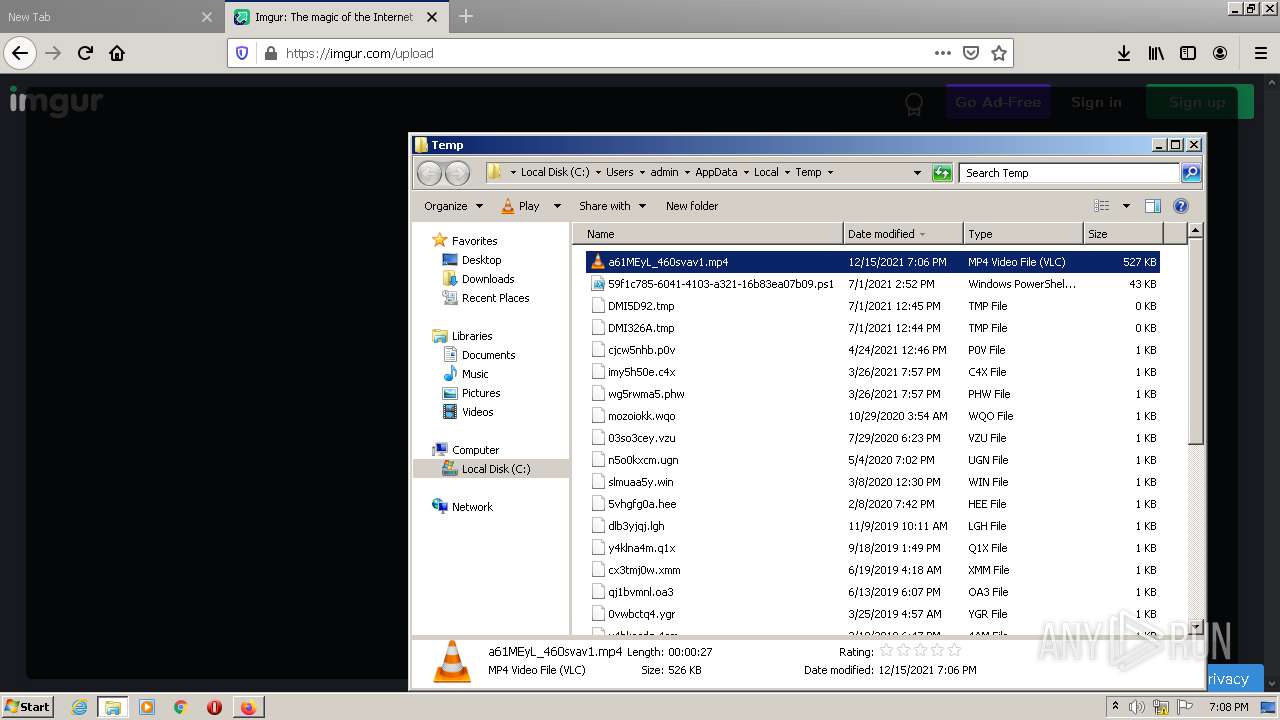
Task: Select Desktop in Favorites
Action: 481,260
